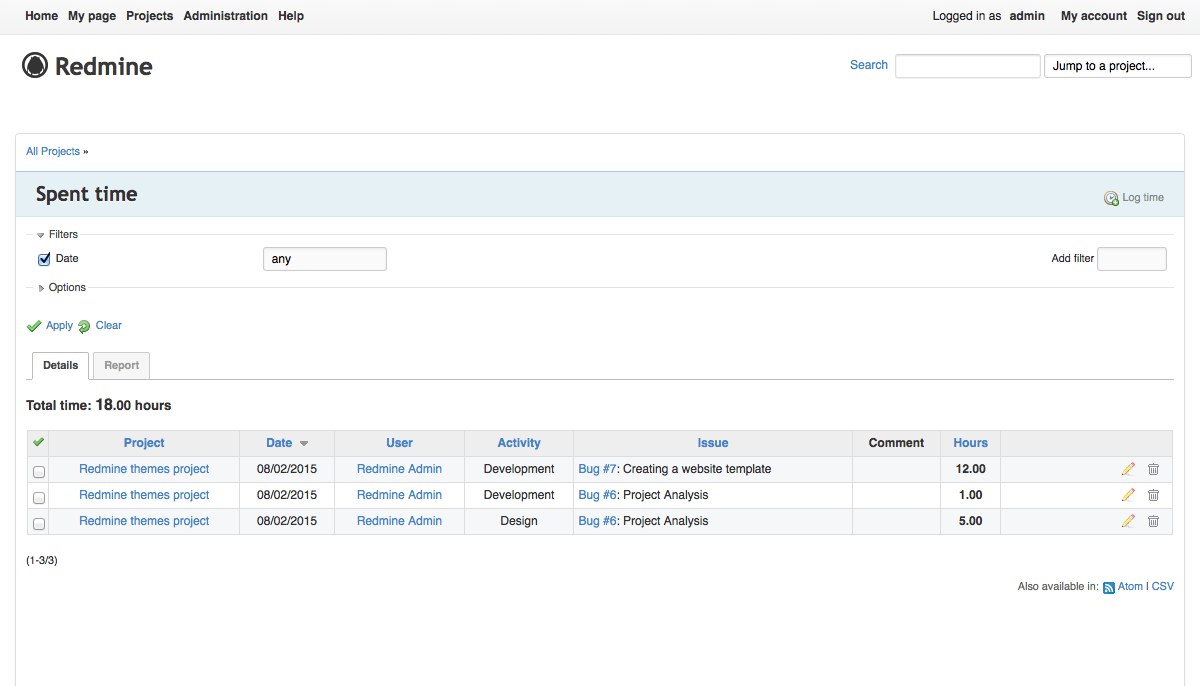Click the admin username link
Image resolution: width=1200 pixels, height=686 pixels.
tap(1027, 16)
